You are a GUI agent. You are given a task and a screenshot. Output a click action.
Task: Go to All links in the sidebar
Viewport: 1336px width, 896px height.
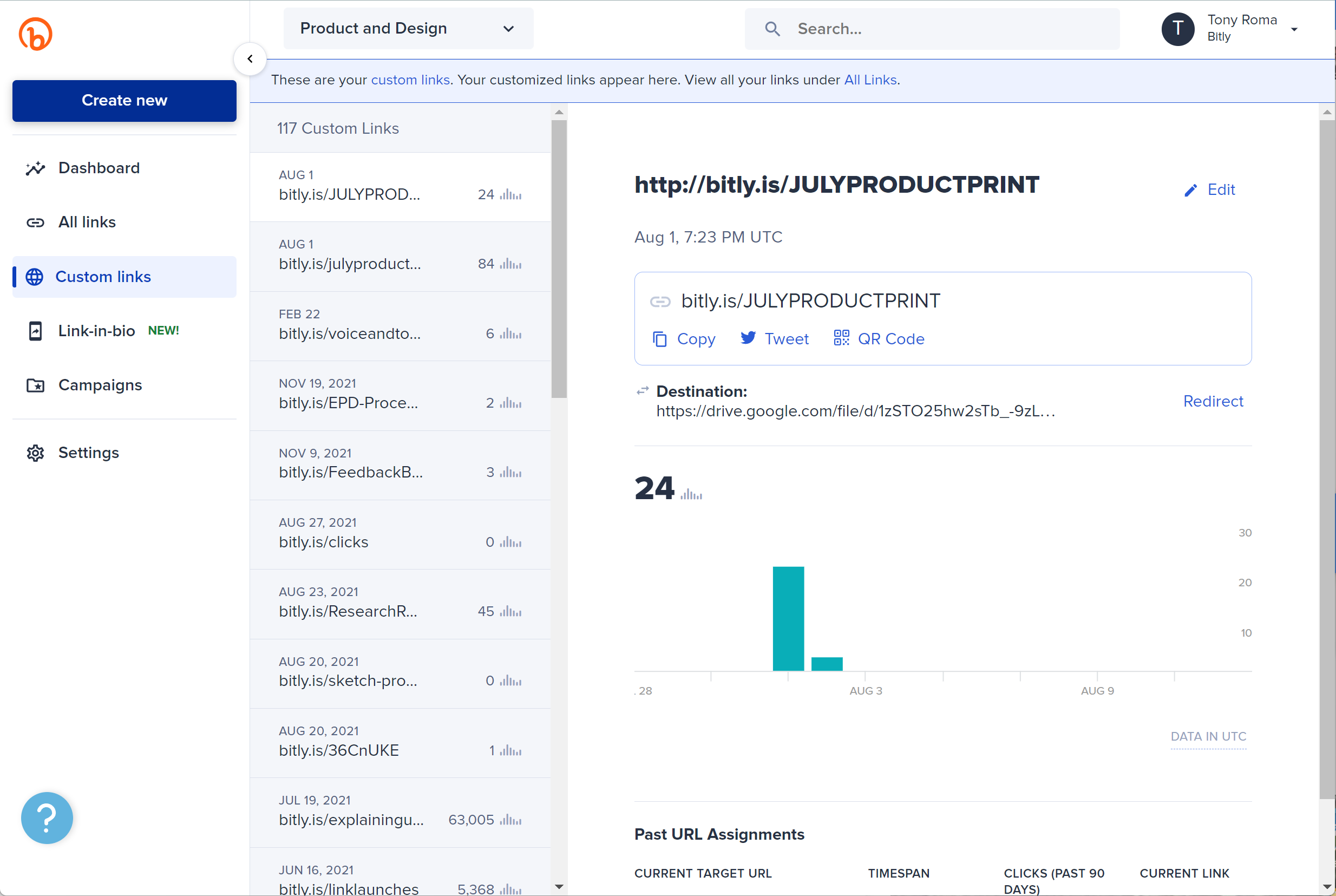pyautogui.click(x=124, y=223)
